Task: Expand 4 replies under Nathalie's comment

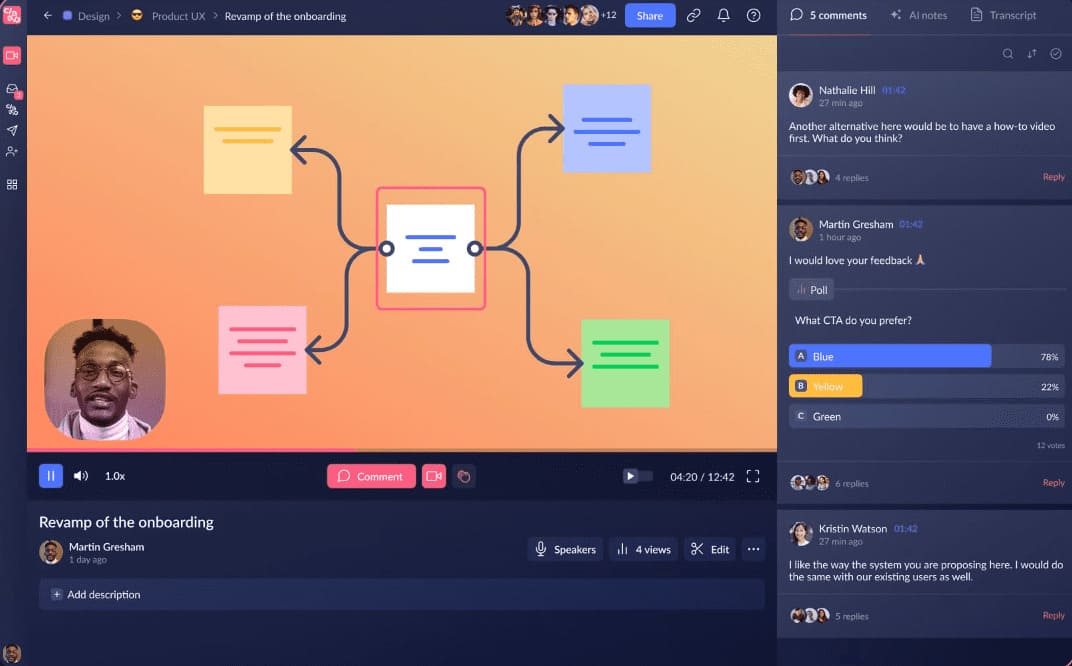Action: [x=851, y=178]
